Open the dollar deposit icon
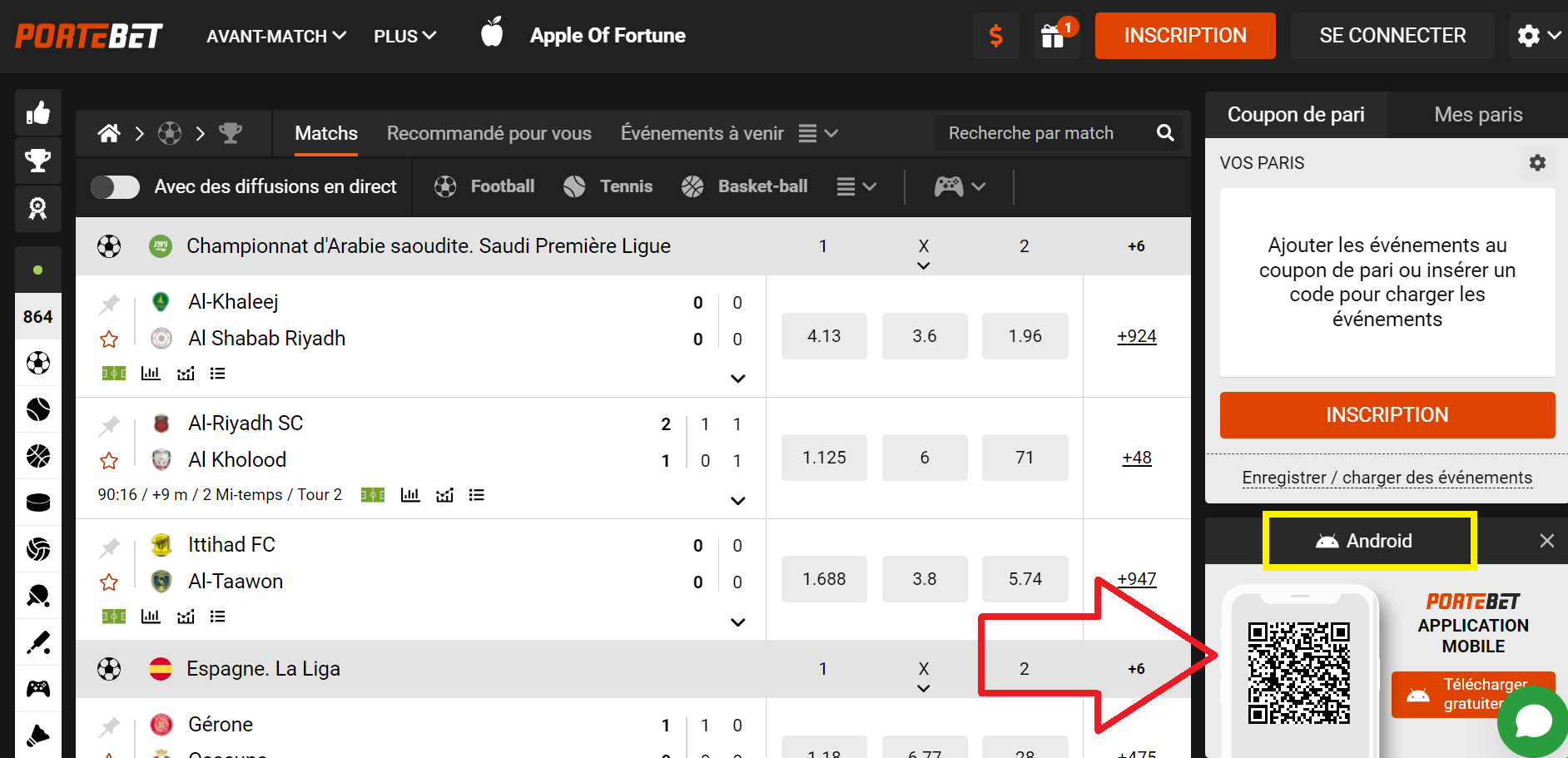This screenshot has width=1568, height=758. (995, 36)
